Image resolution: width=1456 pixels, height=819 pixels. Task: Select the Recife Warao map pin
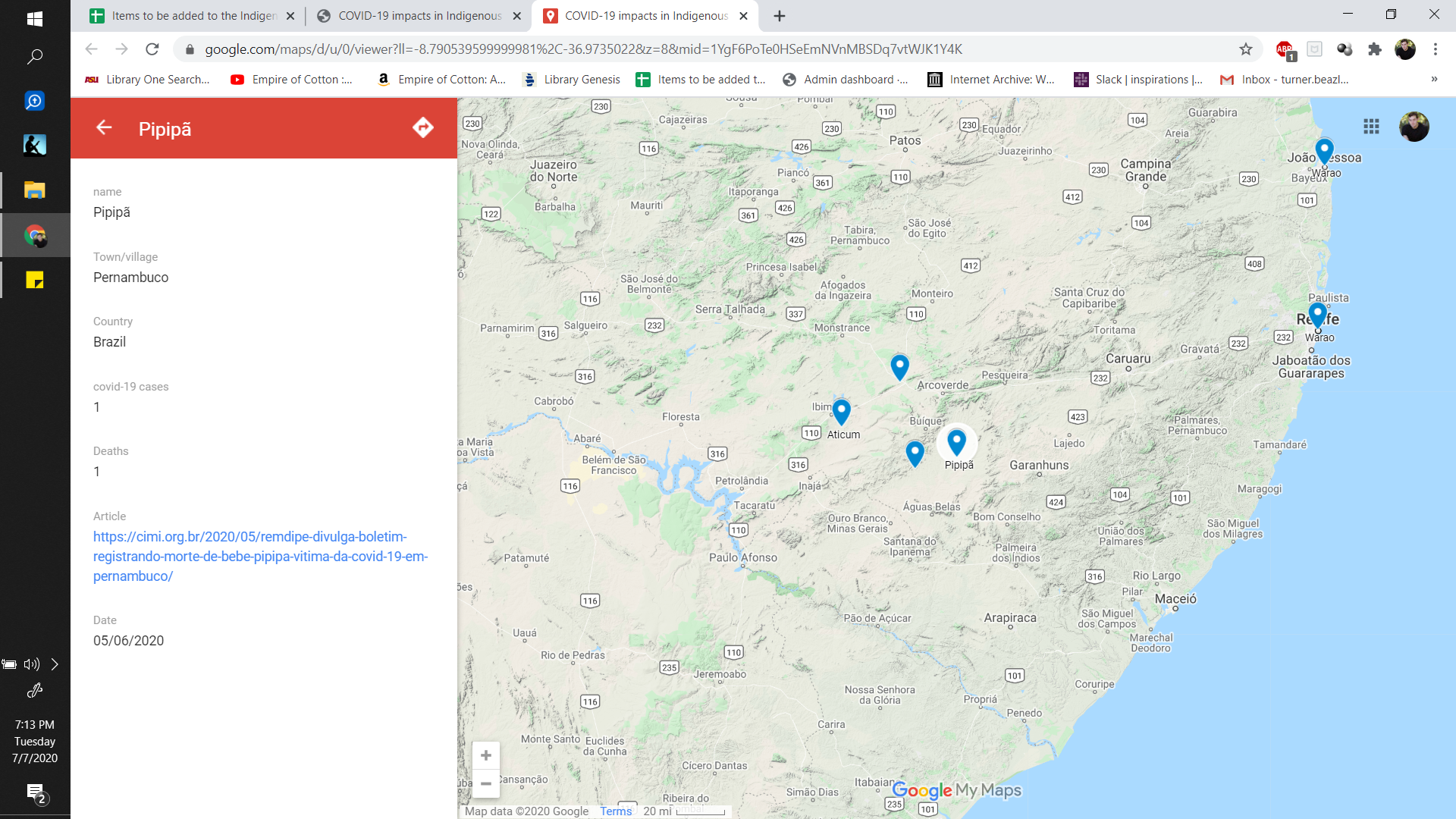[1317, 314]
